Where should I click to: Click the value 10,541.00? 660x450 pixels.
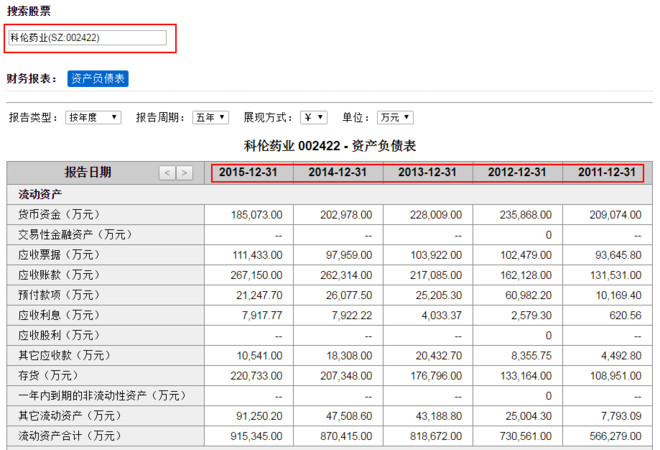click(260, 356)
